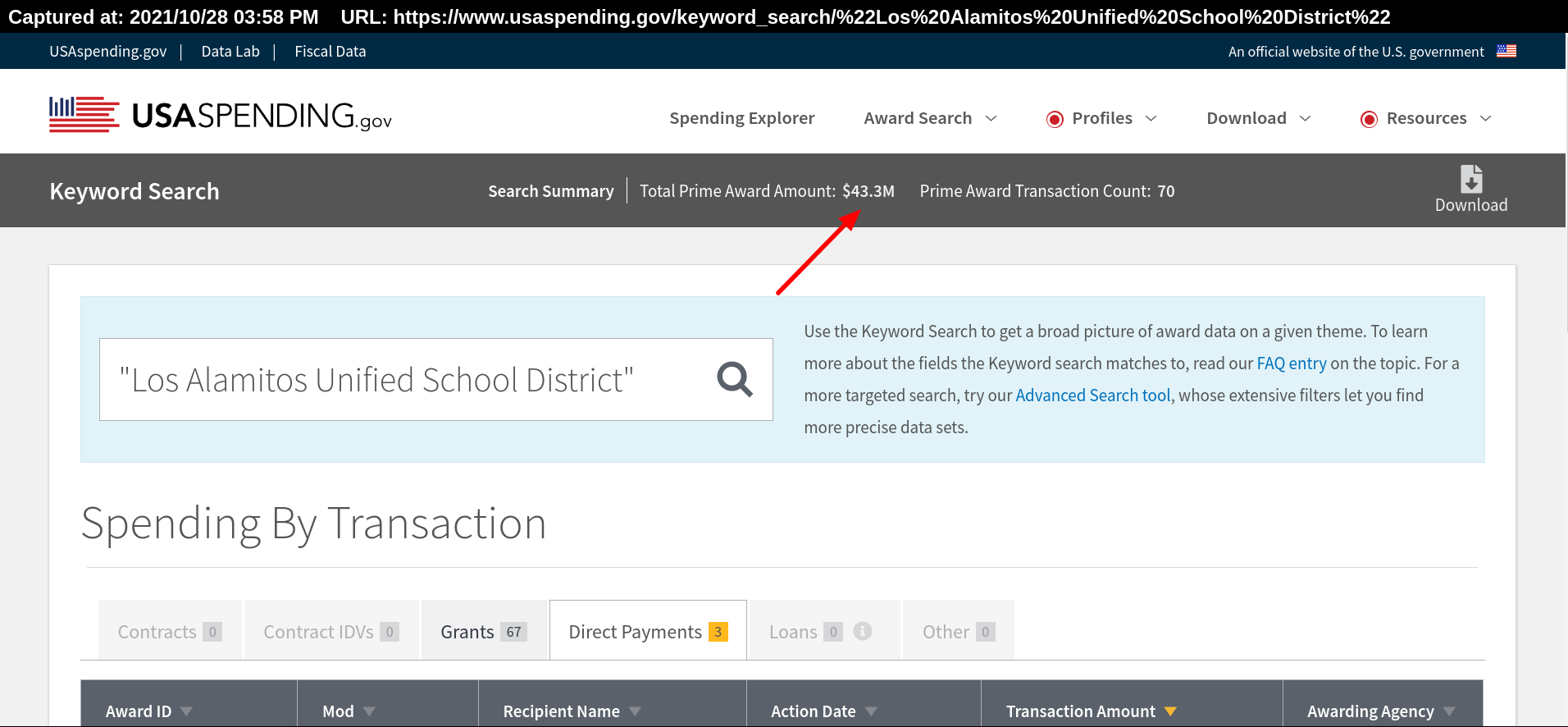Click the Spending By Transaction heading
Image resolution: width=1568 pixels, height=727 pixels.
coord(314,524)
